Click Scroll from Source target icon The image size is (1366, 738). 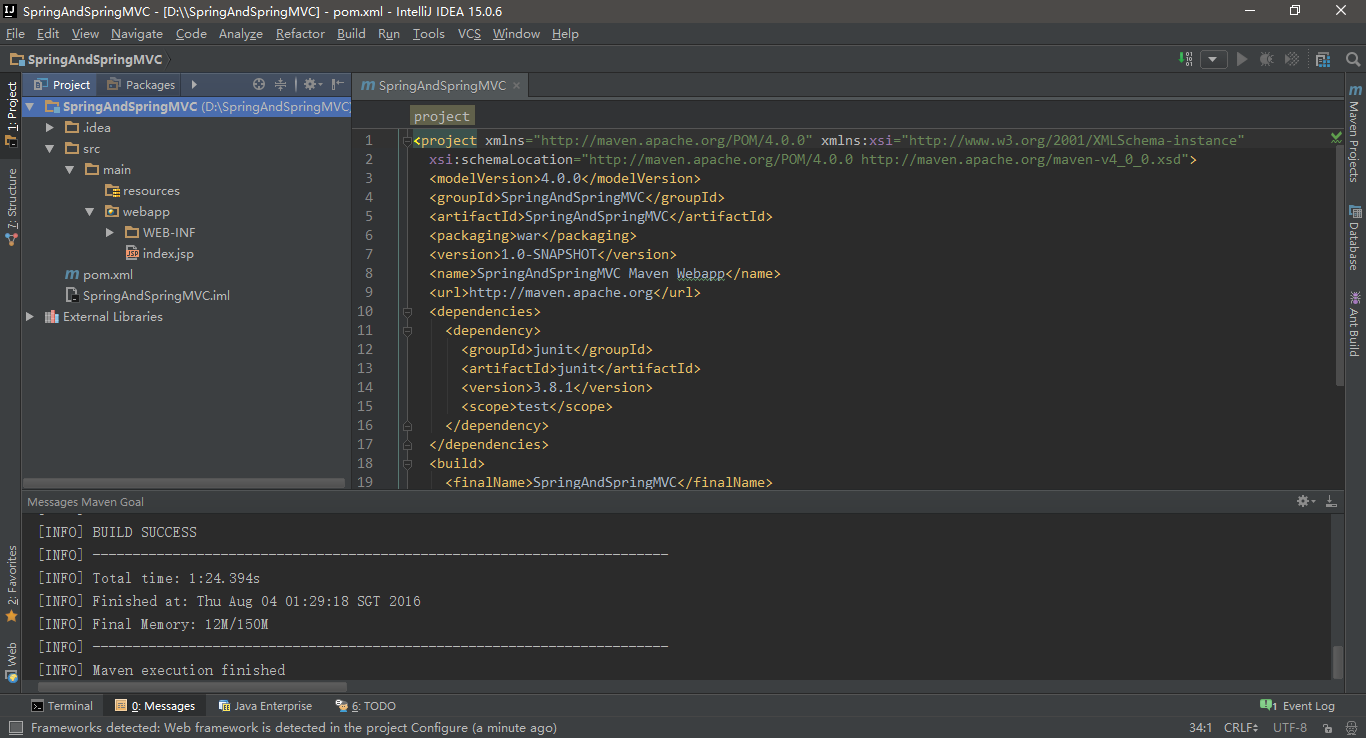[x=259, y=85]
